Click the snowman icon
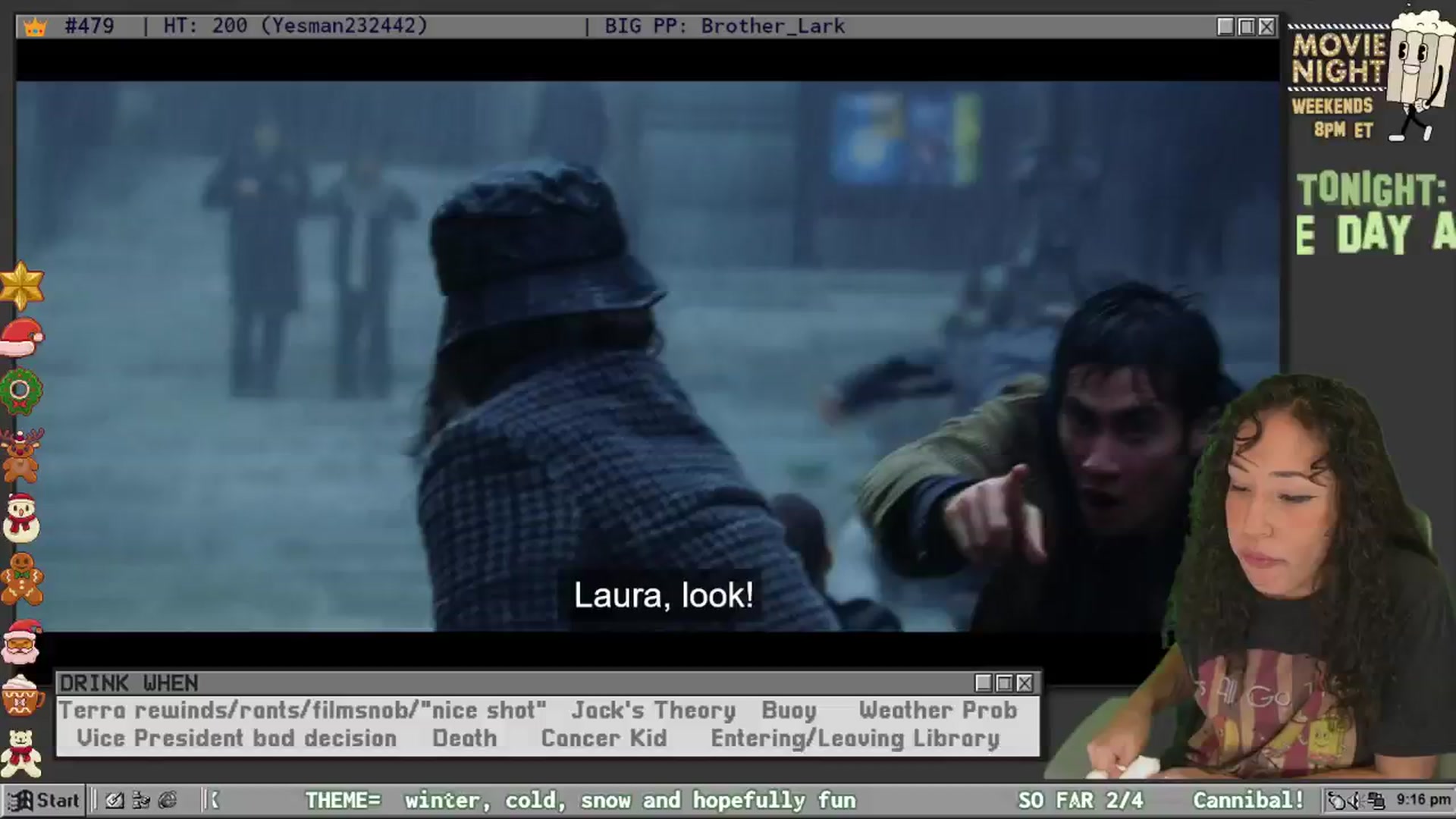This screenshot has width=1456, height=819. [21, 518]
